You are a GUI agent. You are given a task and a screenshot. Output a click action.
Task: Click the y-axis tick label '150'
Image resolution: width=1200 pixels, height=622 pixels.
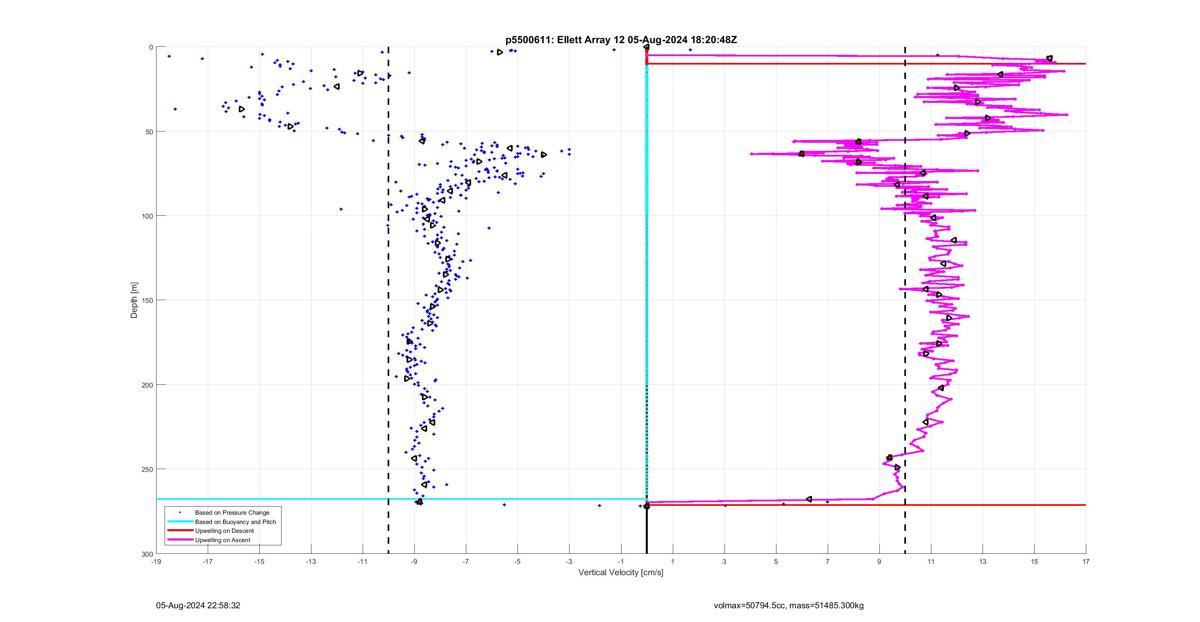(146, 300)
